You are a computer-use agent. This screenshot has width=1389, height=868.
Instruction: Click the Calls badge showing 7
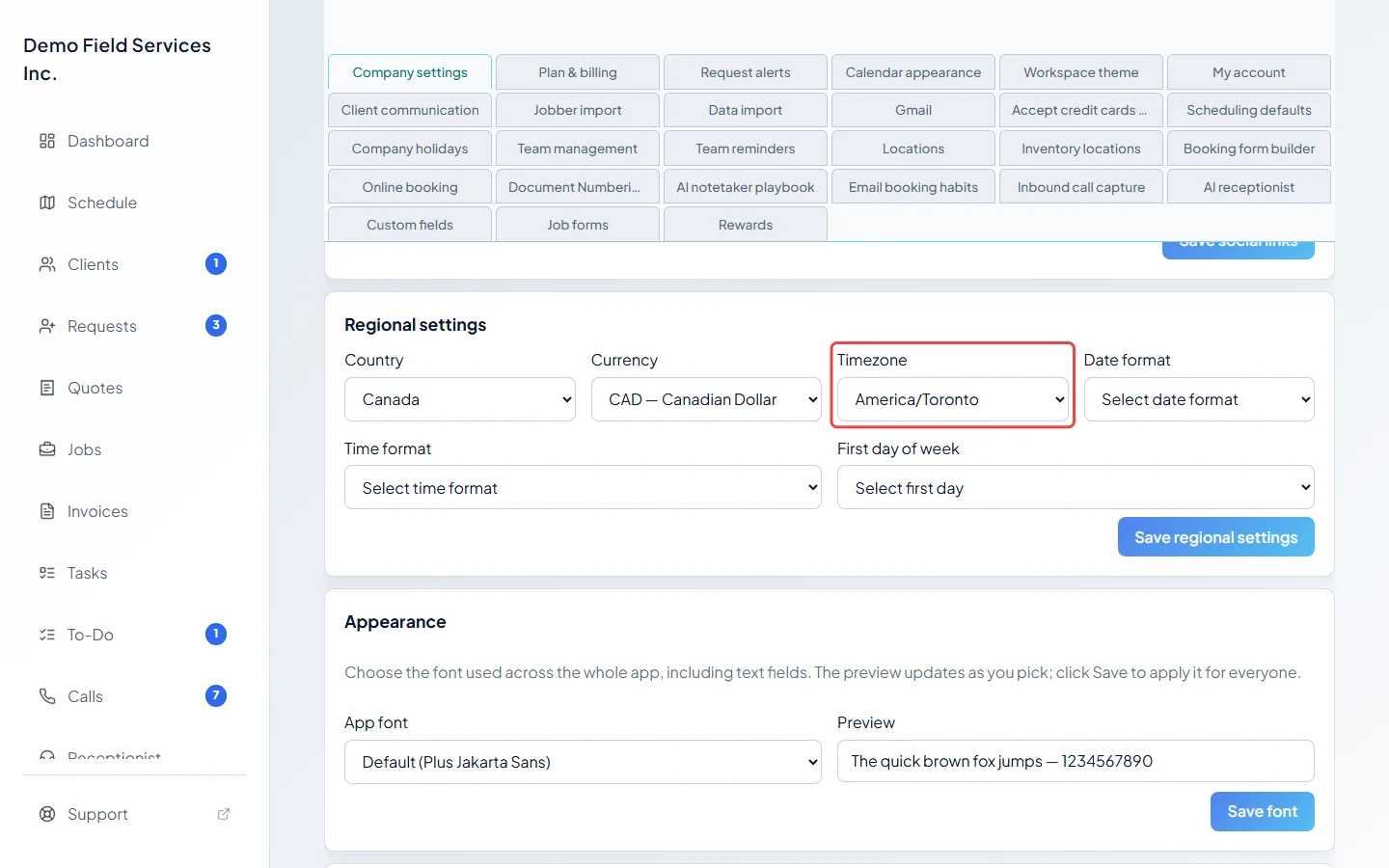216,695
